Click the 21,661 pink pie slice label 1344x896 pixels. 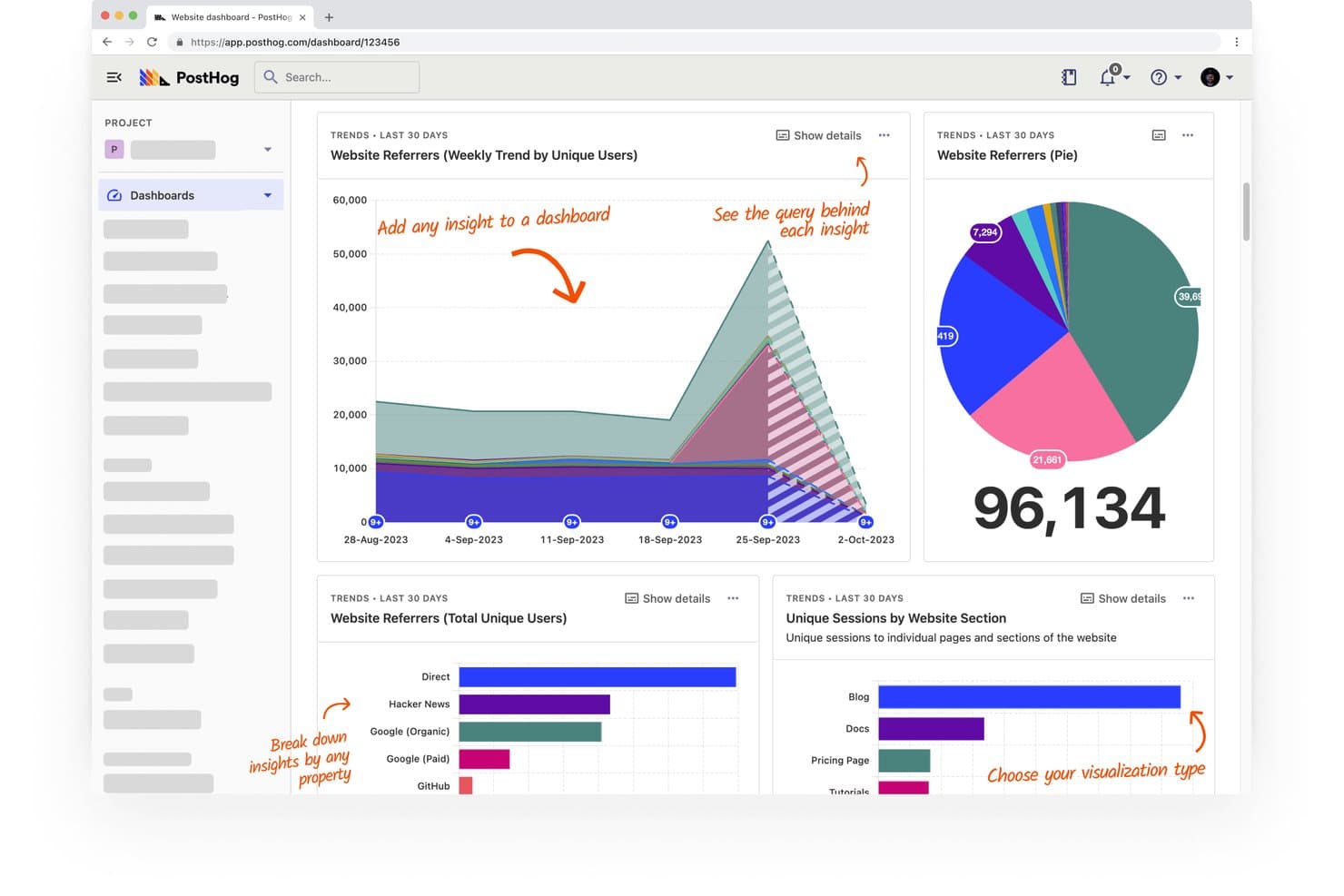point(1047,460)
